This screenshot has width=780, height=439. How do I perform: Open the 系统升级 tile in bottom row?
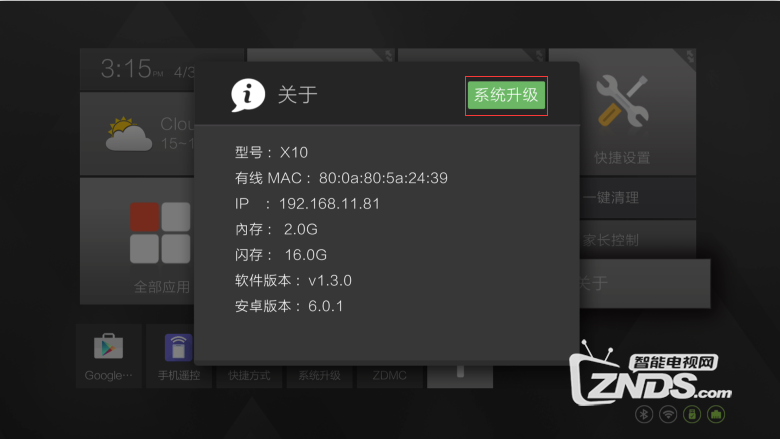319,375
